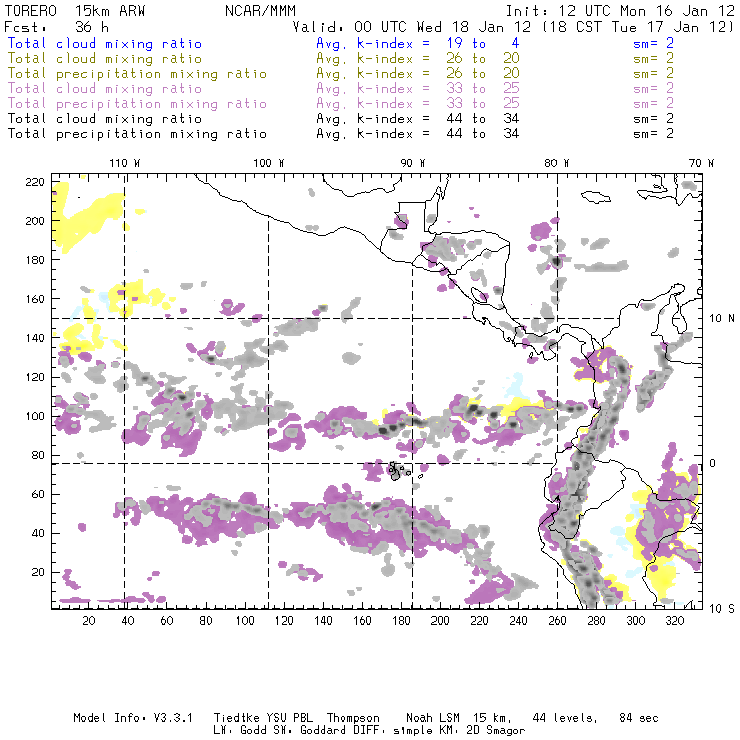Click the y-axis tick label '60'
The height and width of the screenshot is (740, 740).
point(38,494)
